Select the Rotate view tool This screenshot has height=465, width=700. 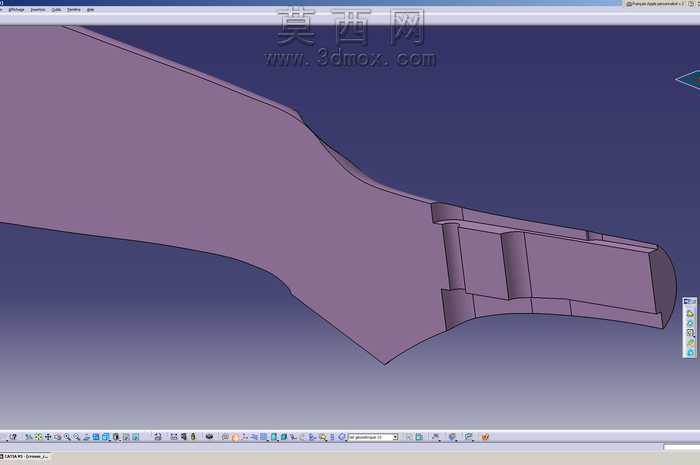coord(58,437)
